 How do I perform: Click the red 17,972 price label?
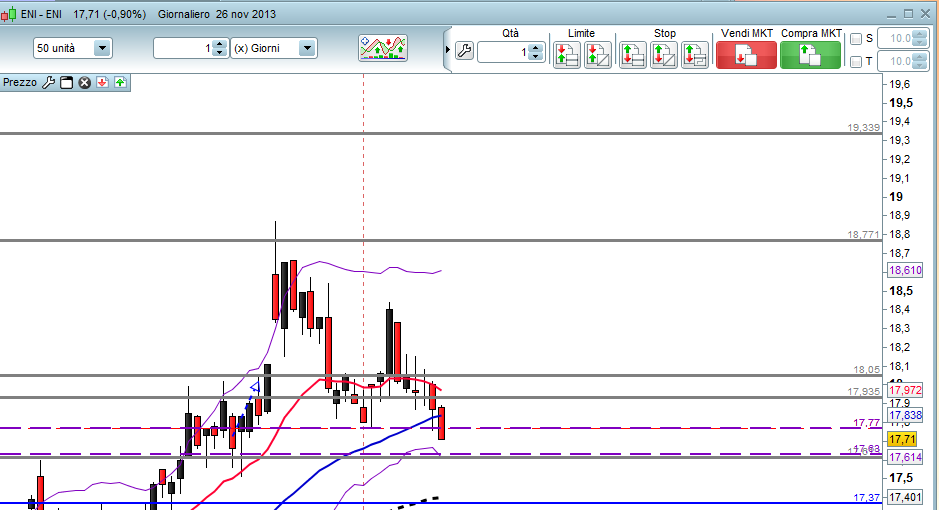905,390
